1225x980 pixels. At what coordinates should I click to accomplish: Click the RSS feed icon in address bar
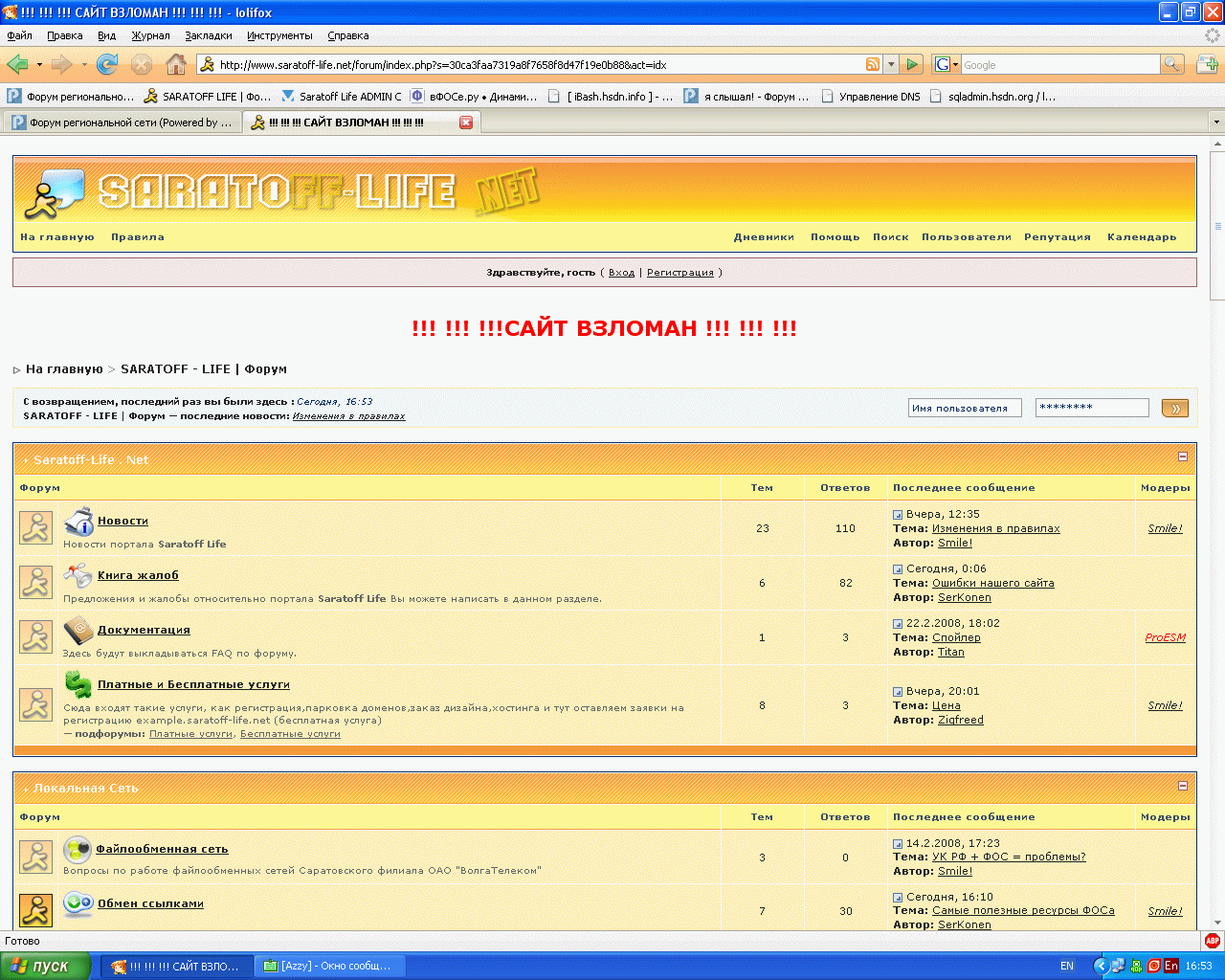(x=873, y=64)
